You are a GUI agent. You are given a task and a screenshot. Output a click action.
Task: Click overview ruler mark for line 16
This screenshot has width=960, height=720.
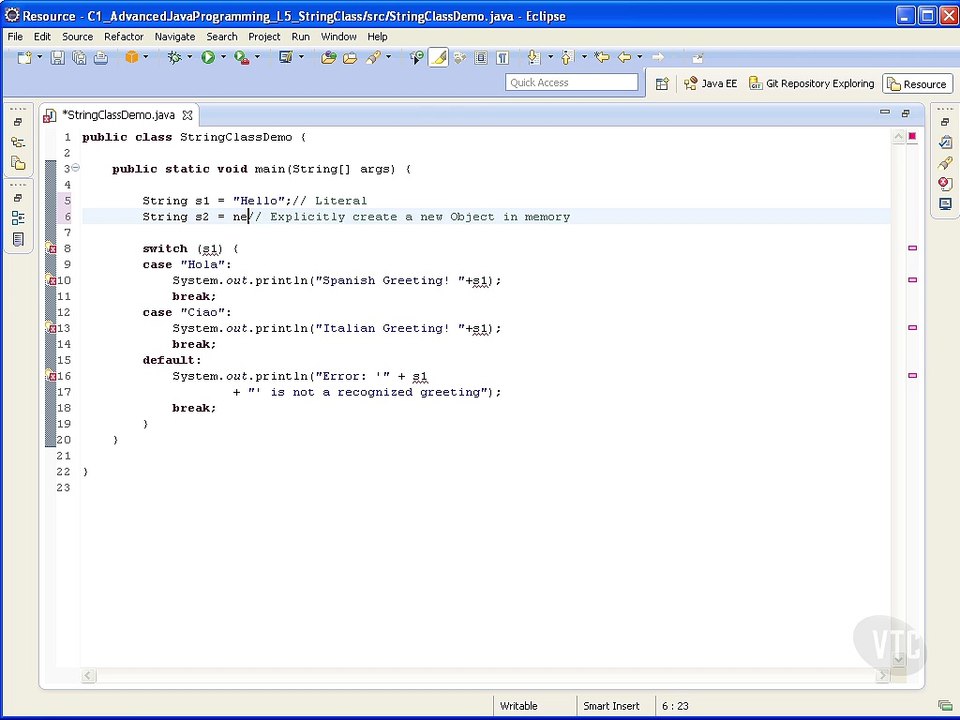(x=912, y=375)
